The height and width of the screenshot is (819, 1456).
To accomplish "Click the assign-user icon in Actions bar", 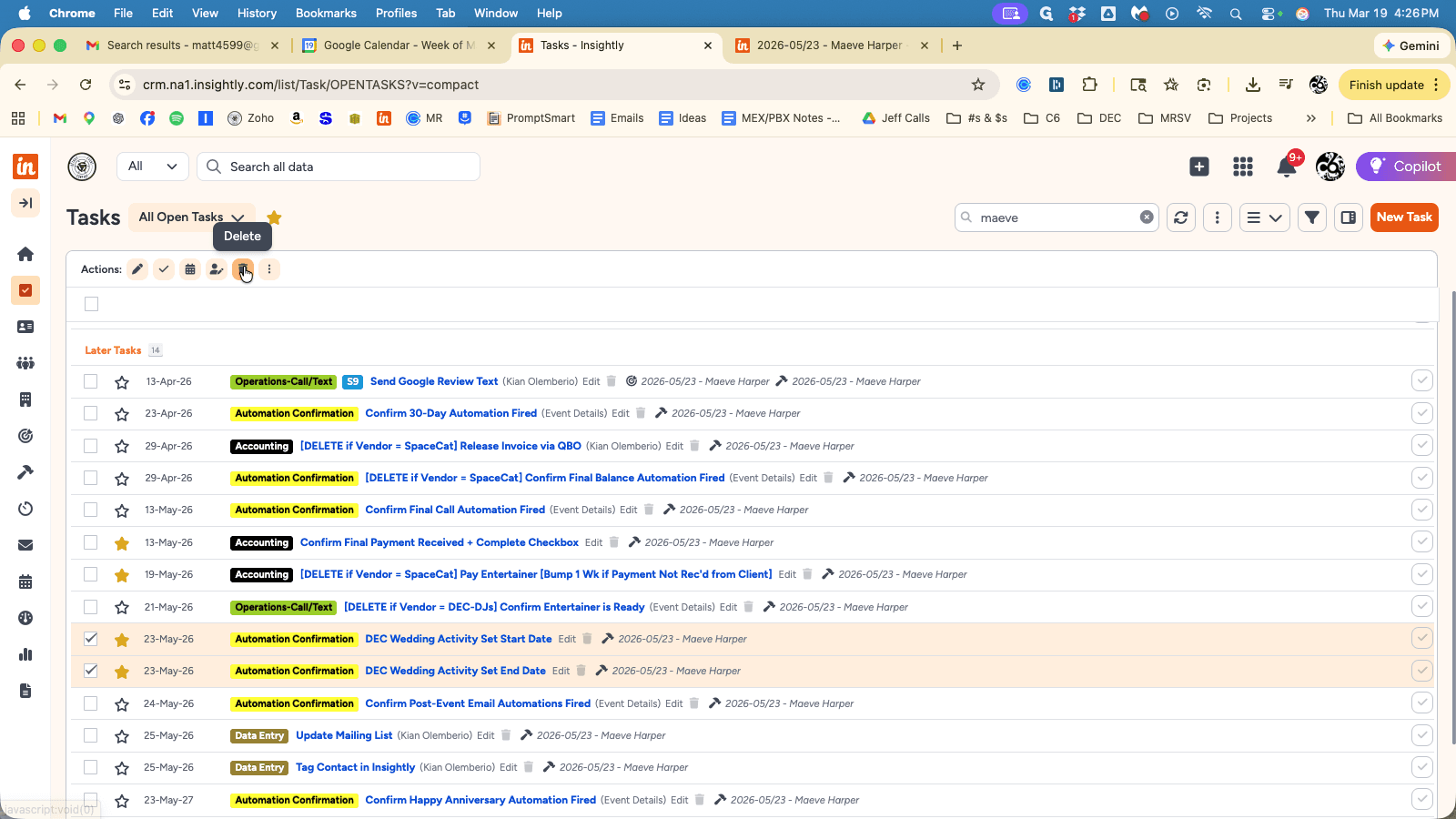I will coord(217,269).
